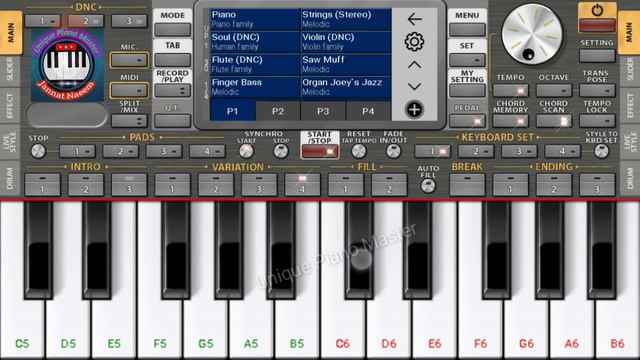Image resolution: width=640 pixels, height=360 pixels.
Task: Switch to the P3 page tab
Action: click(323, 111)
